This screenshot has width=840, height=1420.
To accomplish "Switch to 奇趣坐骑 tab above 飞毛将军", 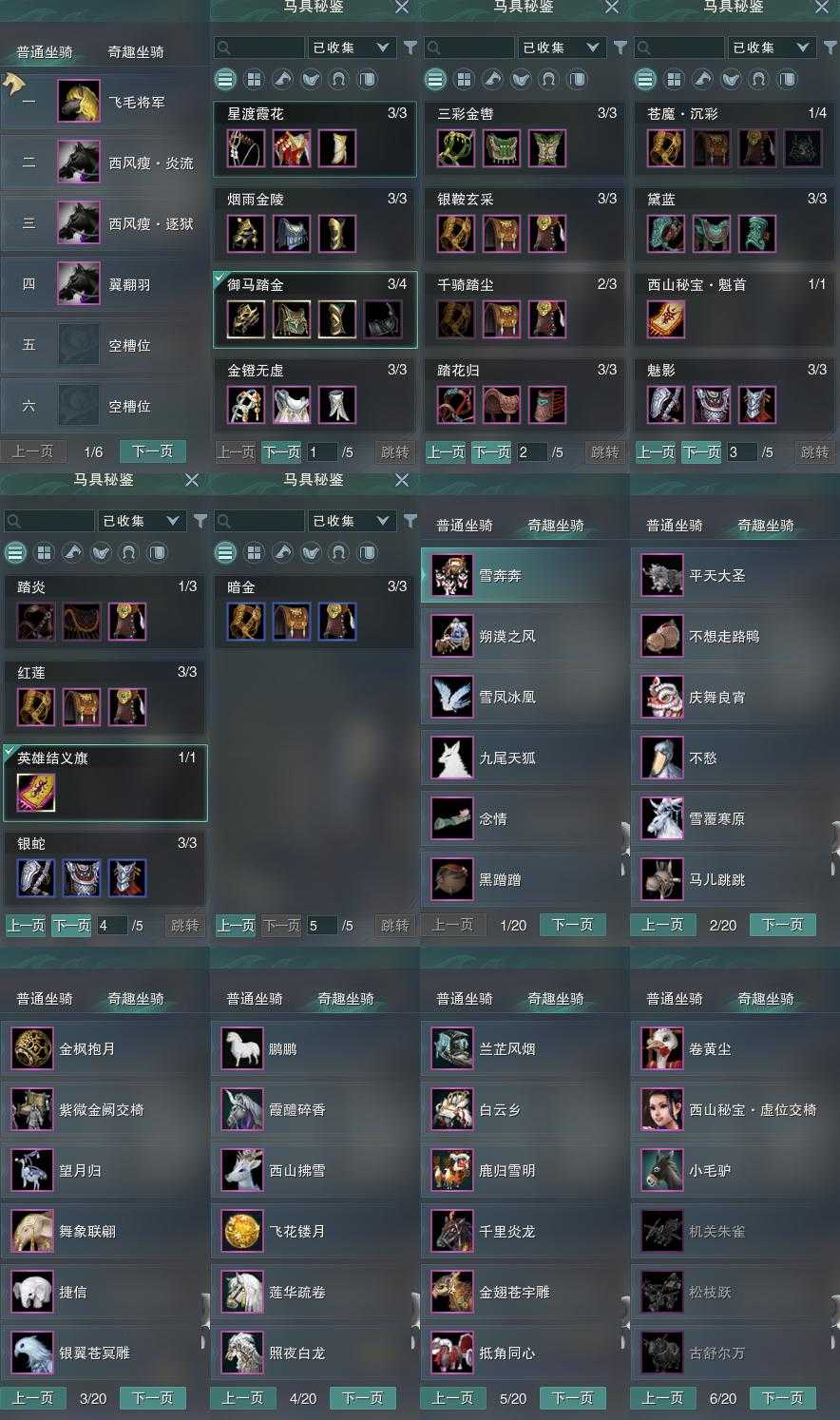I will [135, 51].
